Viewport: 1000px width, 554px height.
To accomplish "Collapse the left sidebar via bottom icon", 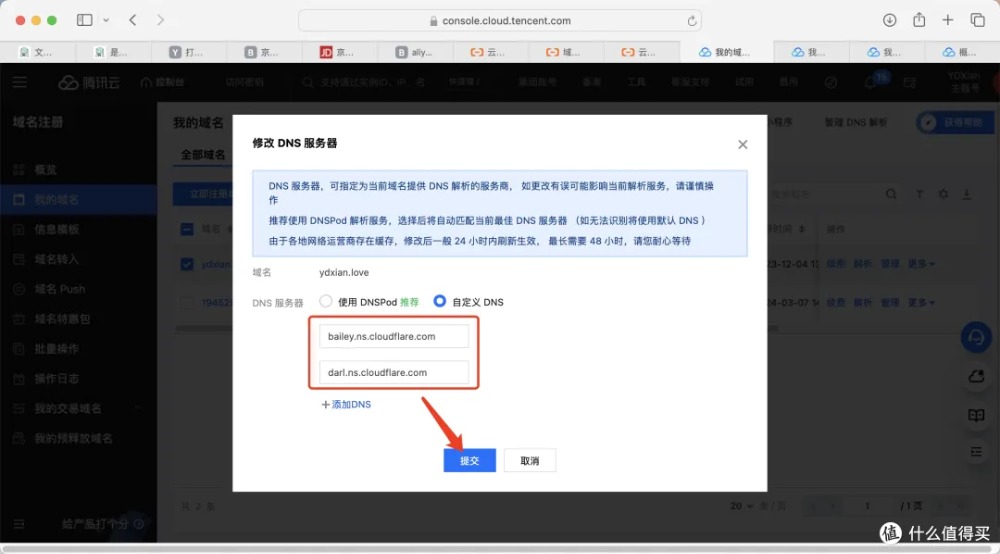I will (19, 524).
